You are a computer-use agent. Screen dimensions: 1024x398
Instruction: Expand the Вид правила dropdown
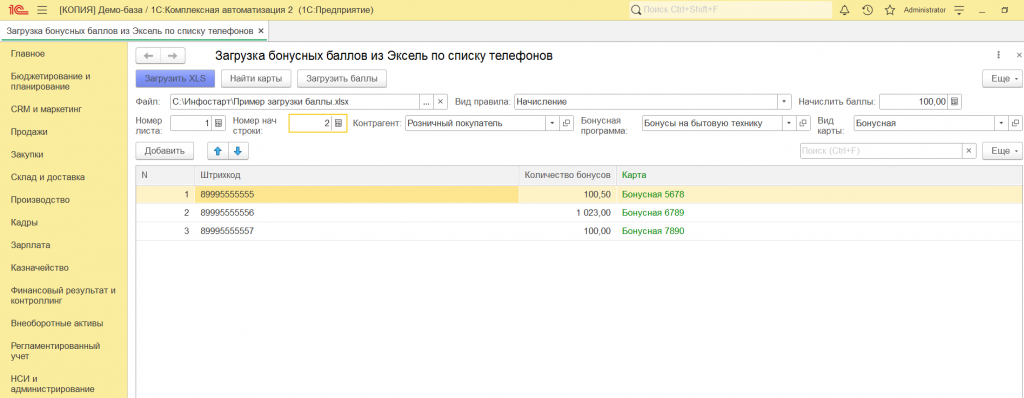pos(784,102)
